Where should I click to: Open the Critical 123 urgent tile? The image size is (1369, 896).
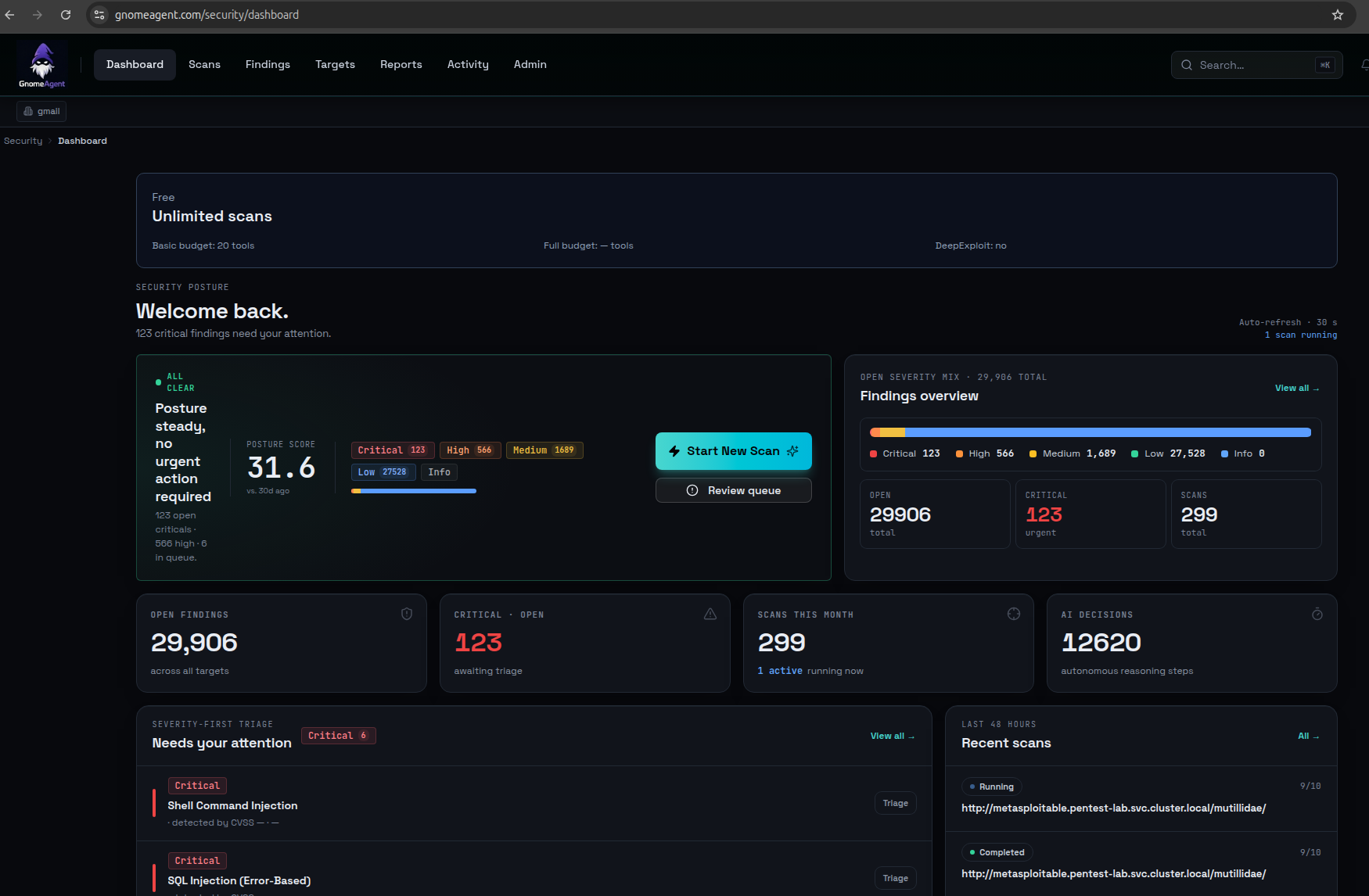pyautogui.click(x=1091, y=514)
